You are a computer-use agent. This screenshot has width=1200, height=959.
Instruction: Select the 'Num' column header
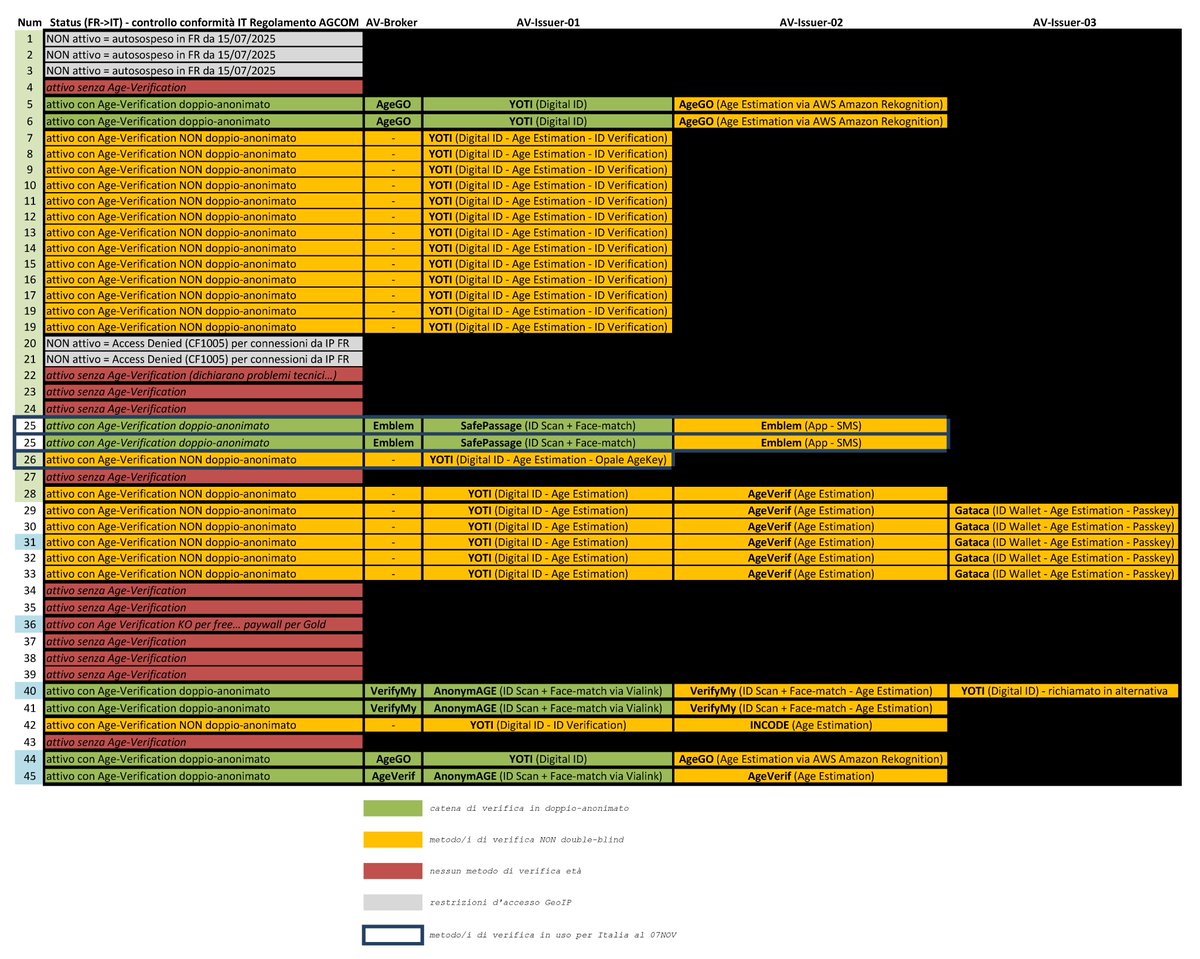point(29,20)
